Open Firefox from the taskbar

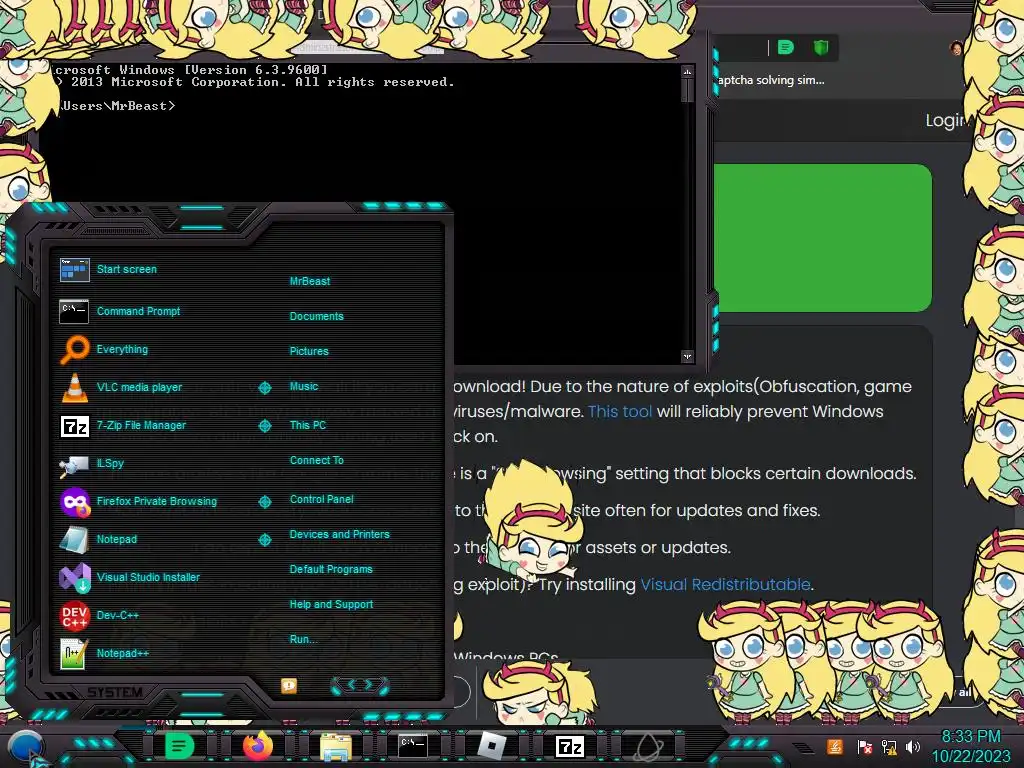[x=257, y=746]
